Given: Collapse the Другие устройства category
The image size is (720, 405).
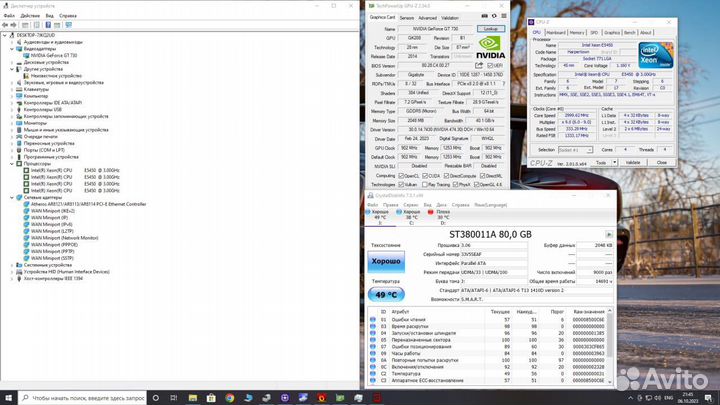Looking at the screenshot, I should coord(12,69).
